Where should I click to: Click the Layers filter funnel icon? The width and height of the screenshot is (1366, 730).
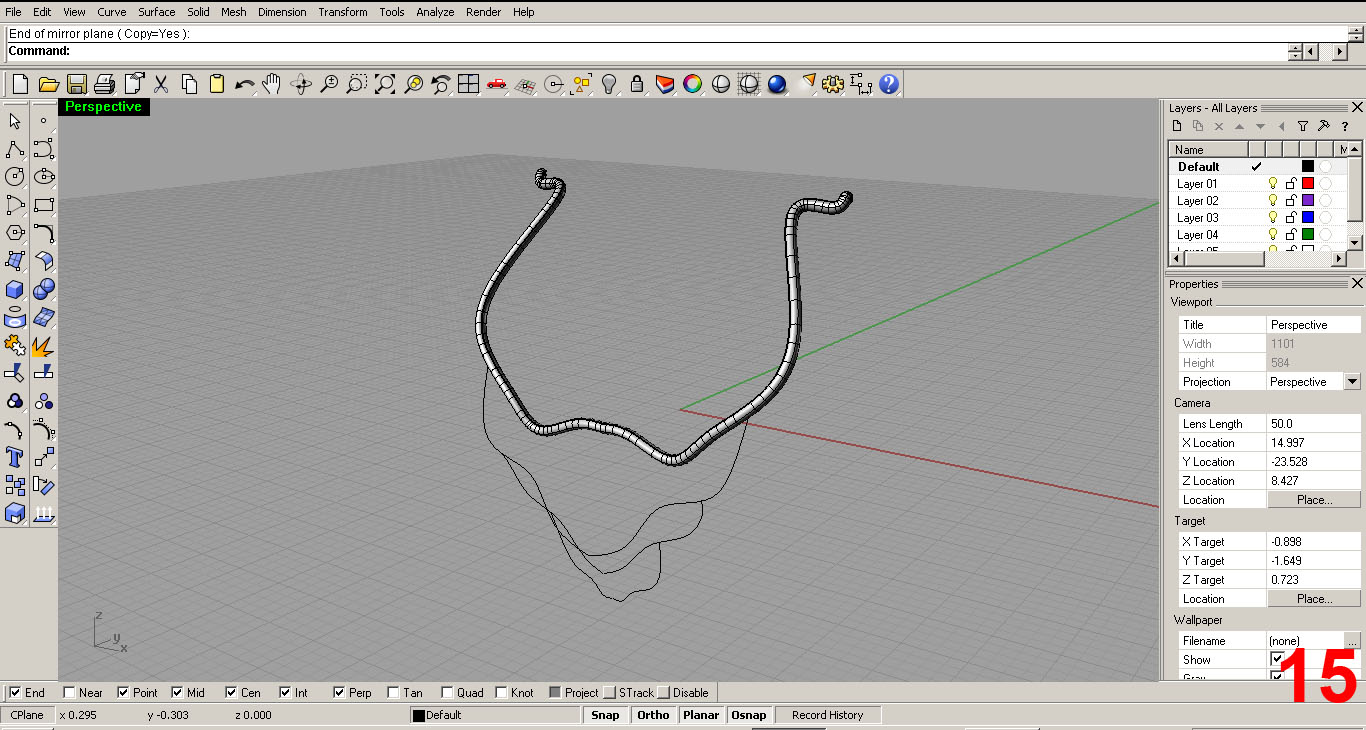point(1303,126)
